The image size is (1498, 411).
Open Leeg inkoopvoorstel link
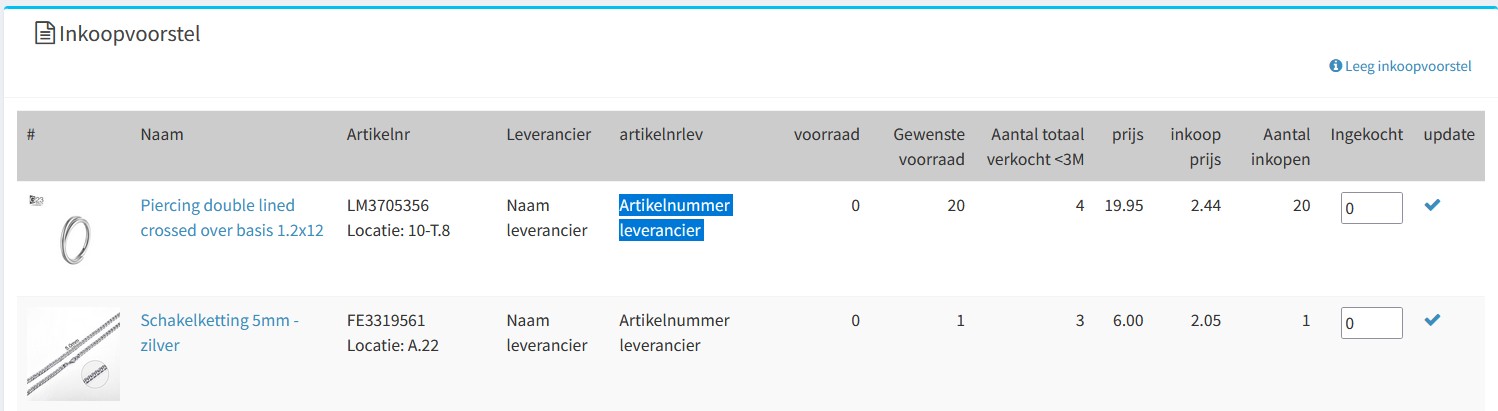1408,66
